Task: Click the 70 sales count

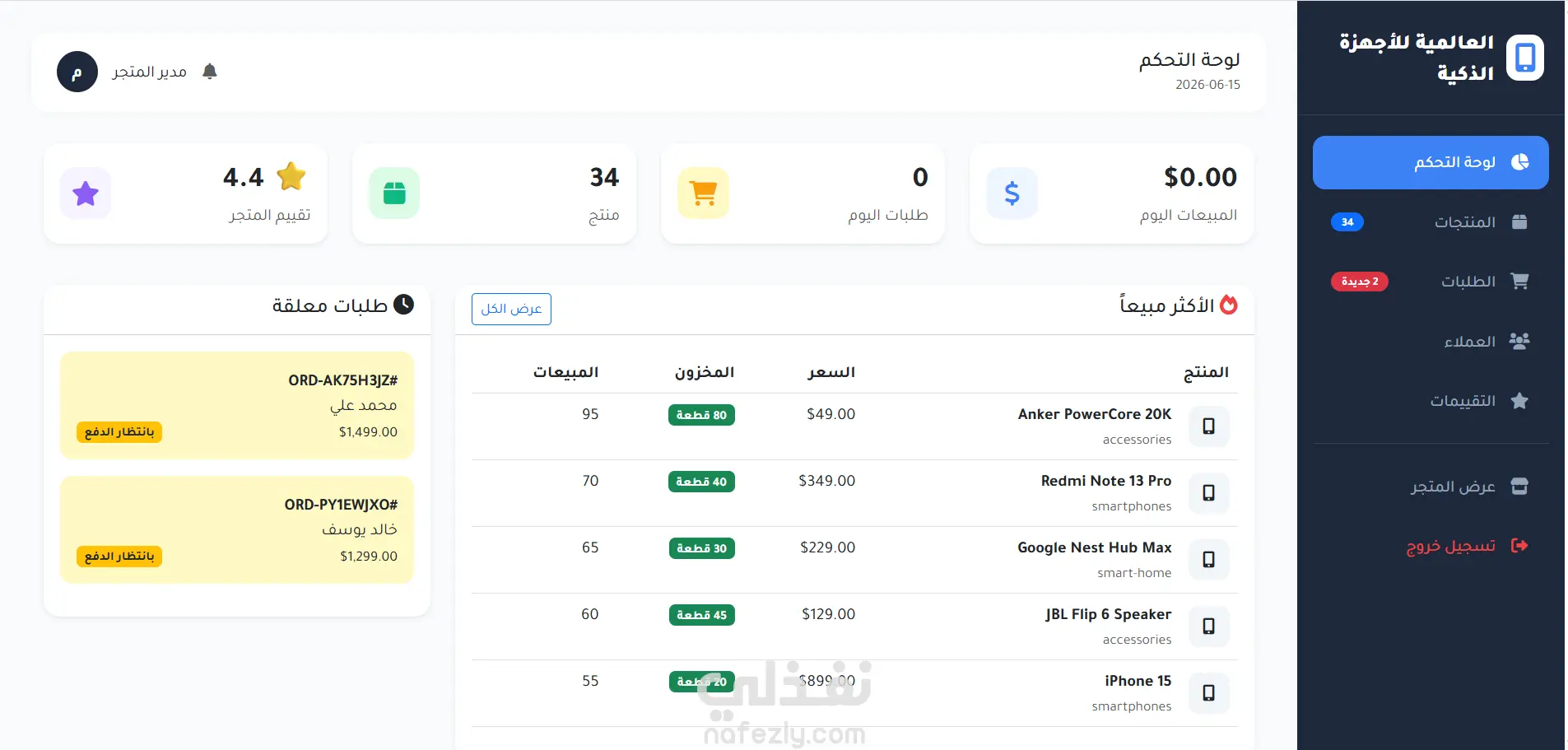Action: click(590, 481)
